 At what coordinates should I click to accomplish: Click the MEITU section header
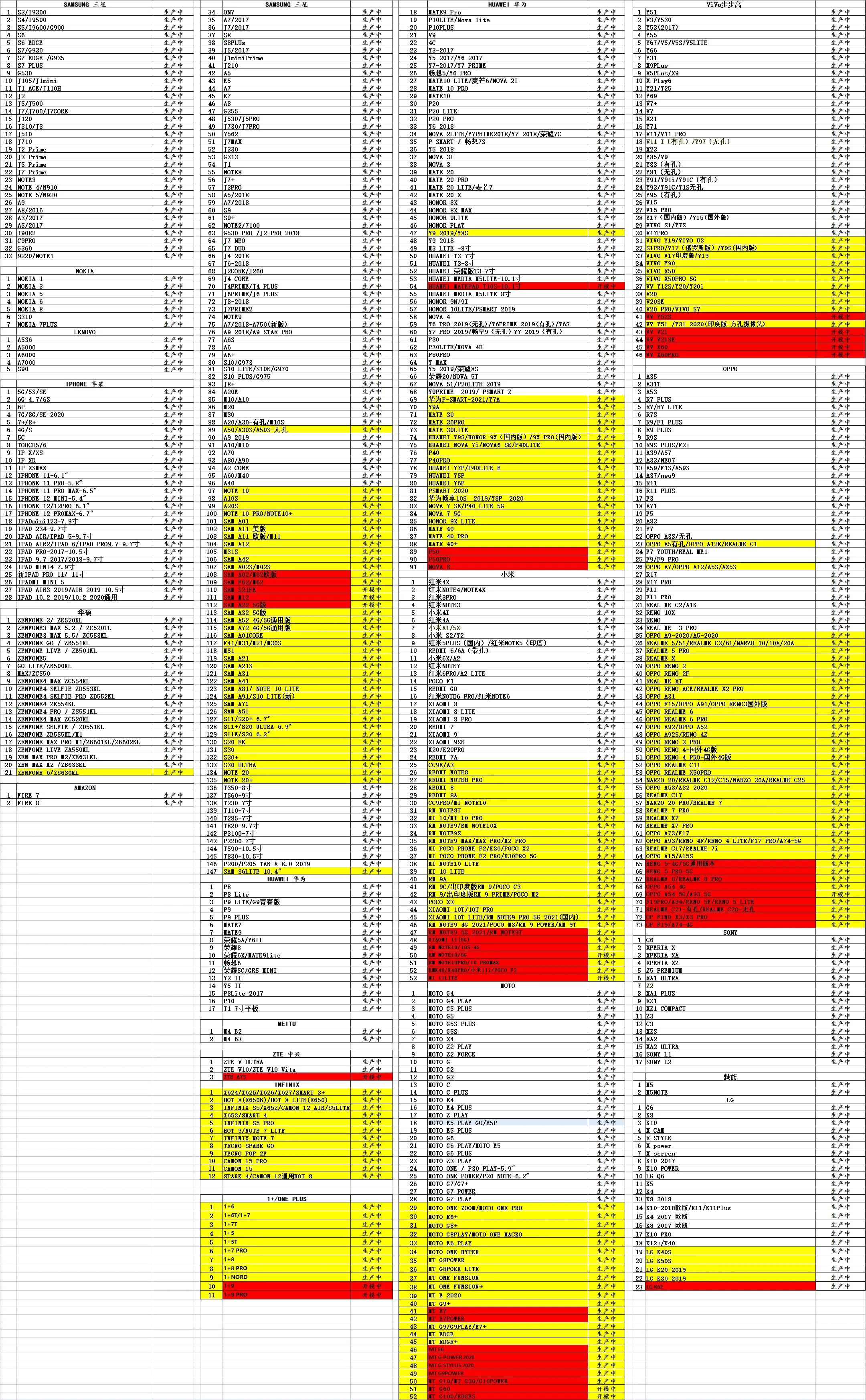pyautogui.click(x=286, y=1024)
